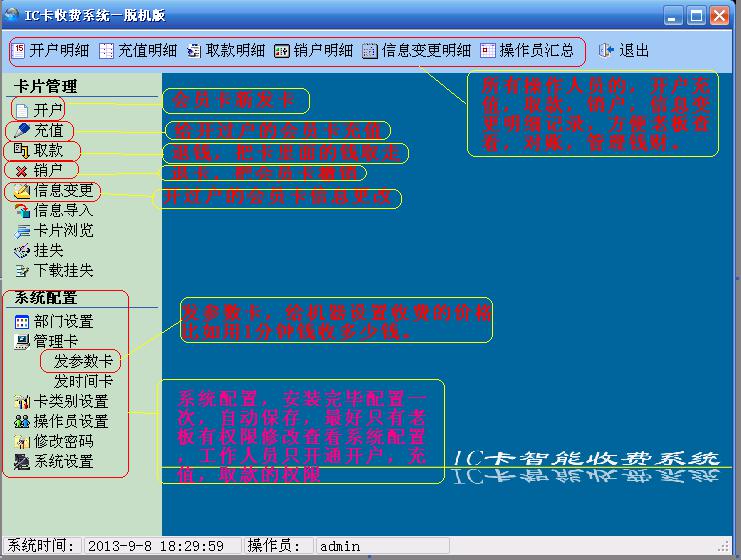Screen dimensions: 741x560
Task: Click the 信息变更 edit icon
Action: click(21, 191)
